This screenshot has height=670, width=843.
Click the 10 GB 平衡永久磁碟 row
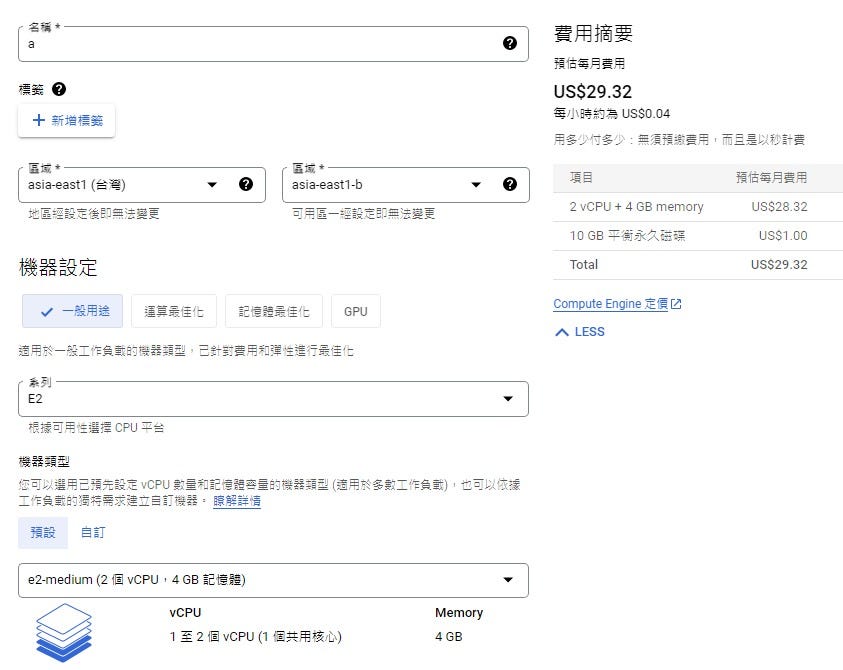(698, 236)
